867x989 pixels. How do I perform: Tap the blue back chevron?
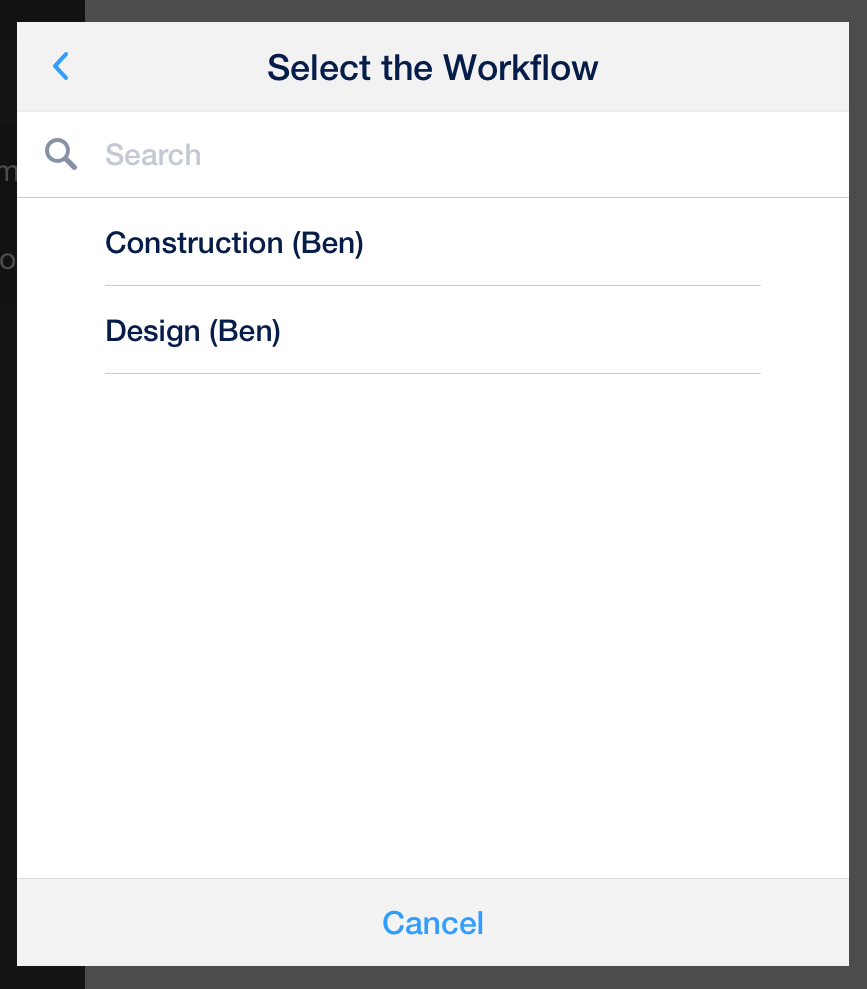click(61, 67)
